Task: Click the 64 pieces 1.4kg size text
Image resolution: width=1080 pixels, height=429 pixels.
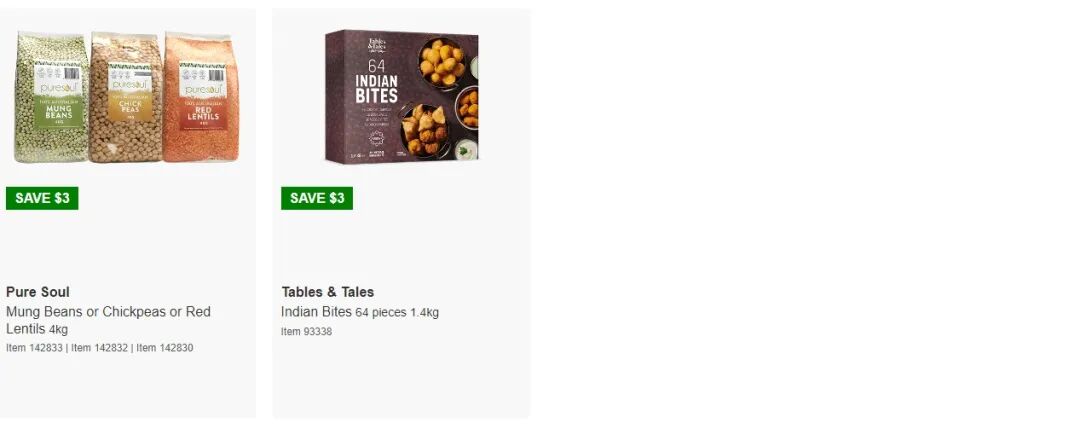Action: point(397,313)
